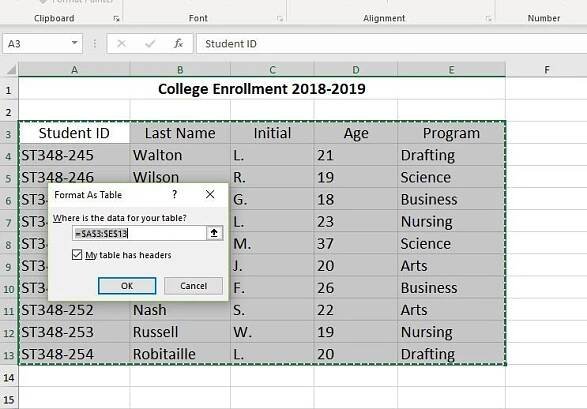The height and width of the screenshot is (409, 587).
Task: Click formula bar containing Student ID
Action: point(392,44)
